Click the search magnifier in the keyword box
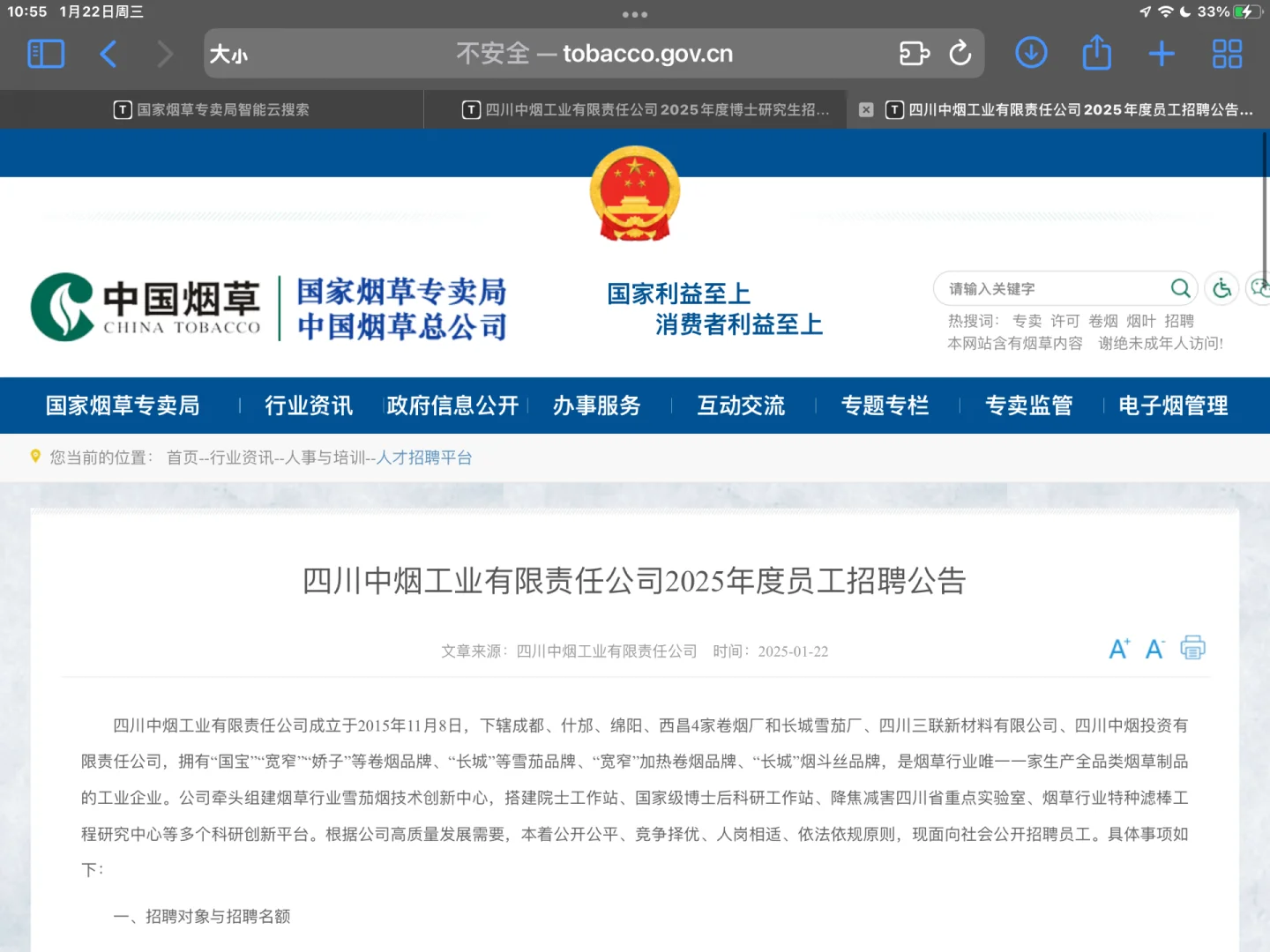The height and width of the screenshot is (952, 1270). coord(1181,288)
